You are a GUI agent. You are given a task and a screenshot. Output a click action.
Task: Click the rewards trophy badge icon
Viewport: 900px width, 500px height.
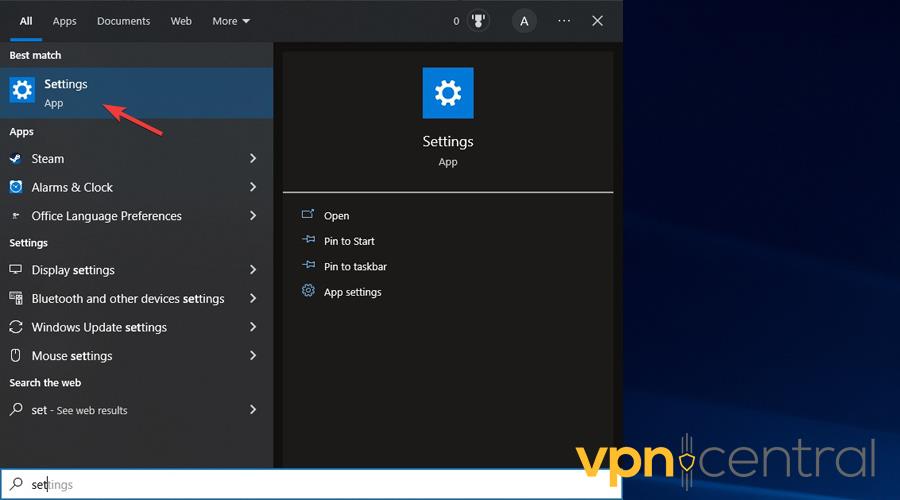478,21
